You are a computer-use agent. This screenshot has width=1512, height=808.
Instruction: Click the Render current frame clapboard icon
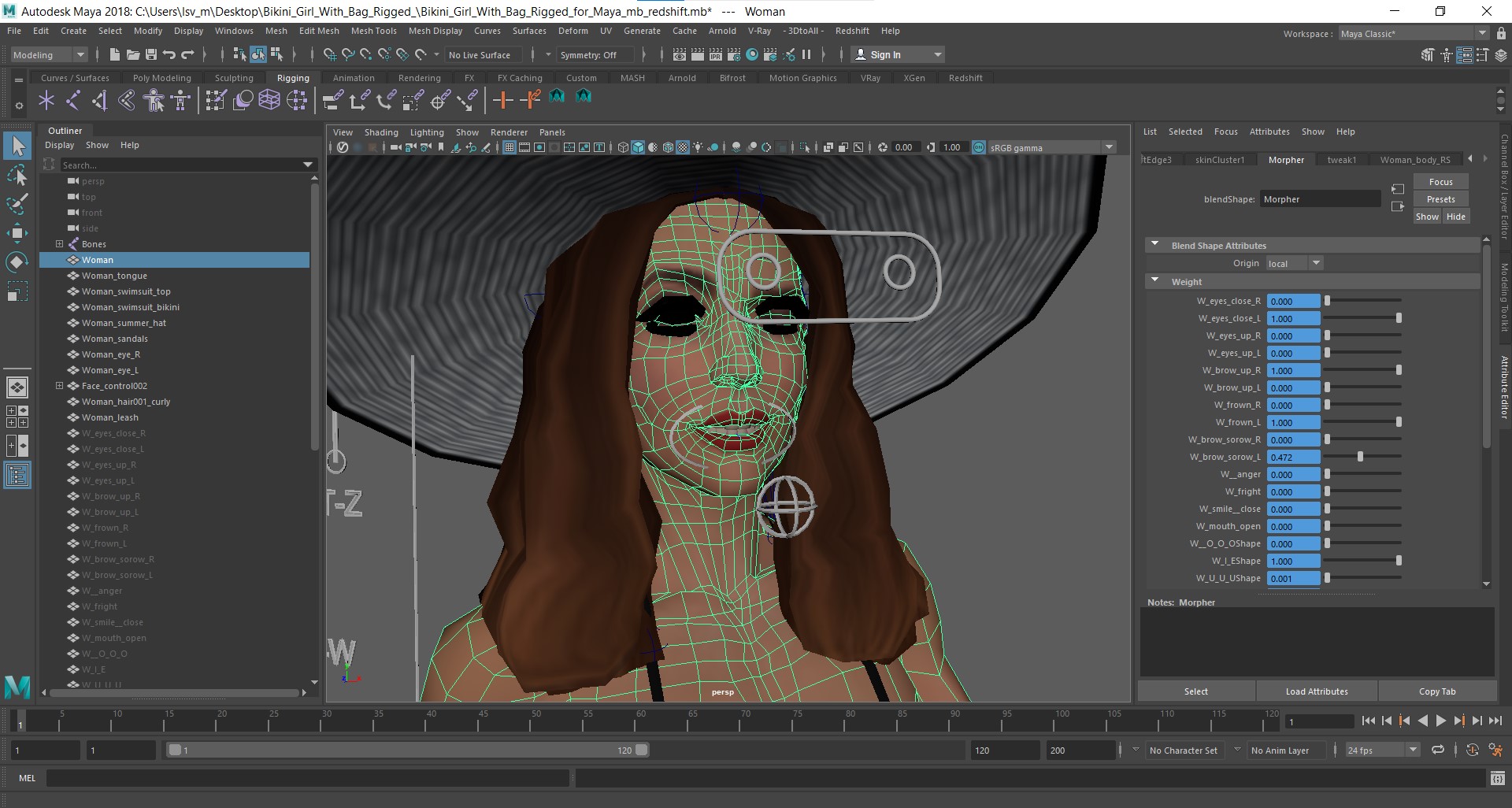[x=698, y=54]
